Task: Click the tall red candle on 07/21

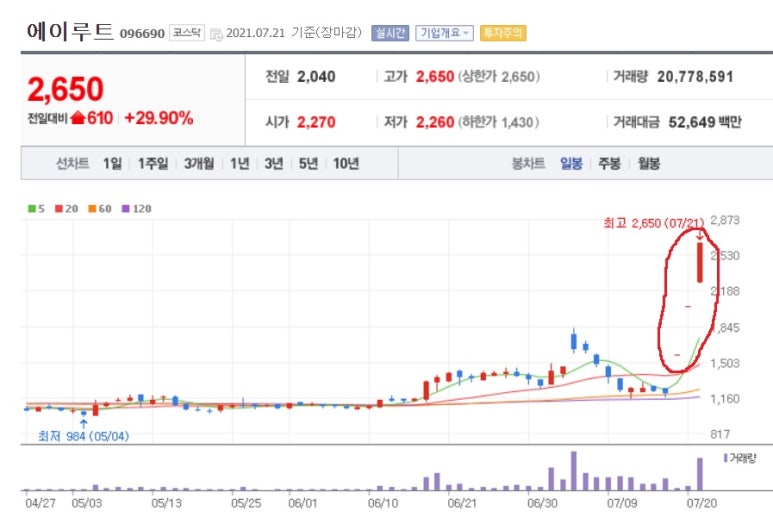Action: coord(700,262)
